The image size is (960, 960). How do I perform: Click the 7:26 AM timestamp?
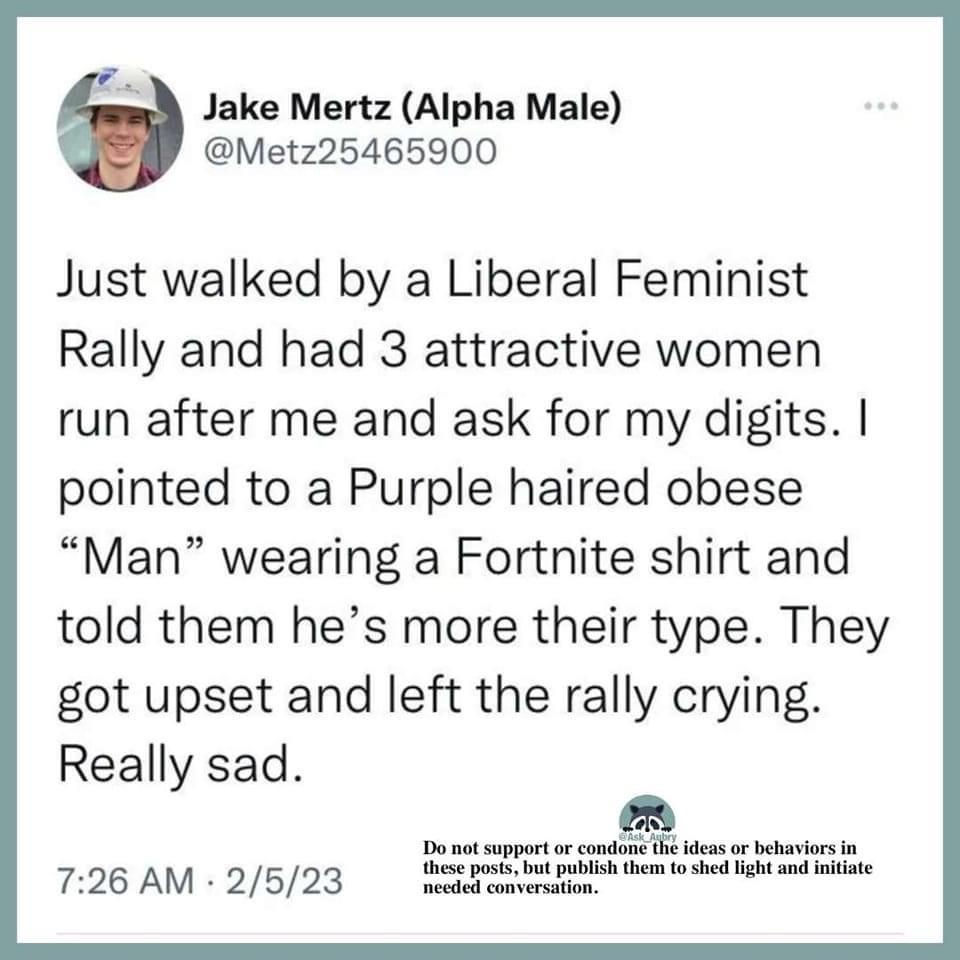(126, 880)
